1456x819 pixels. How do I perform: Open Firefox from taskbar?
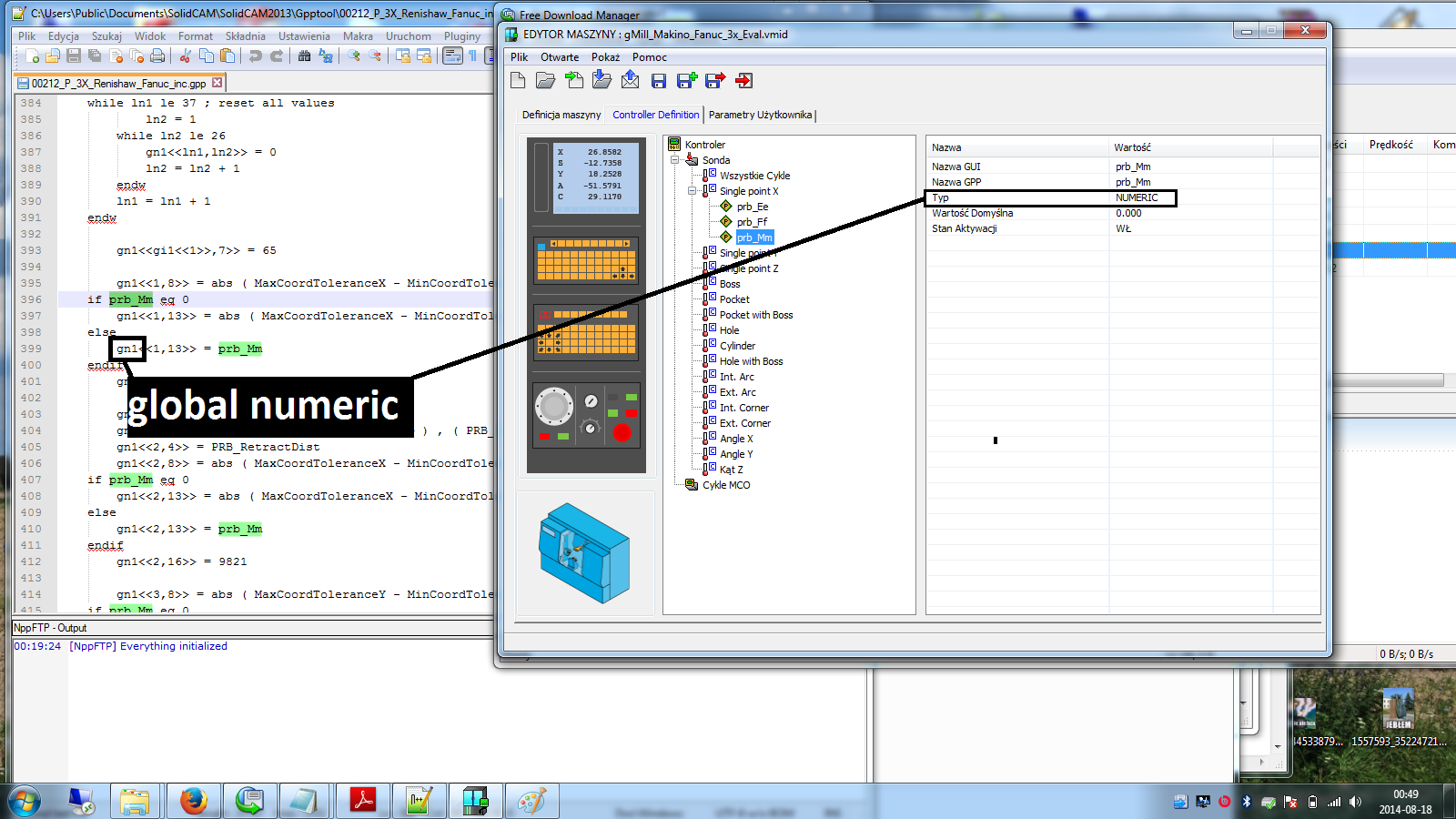[x=193, y=801]
